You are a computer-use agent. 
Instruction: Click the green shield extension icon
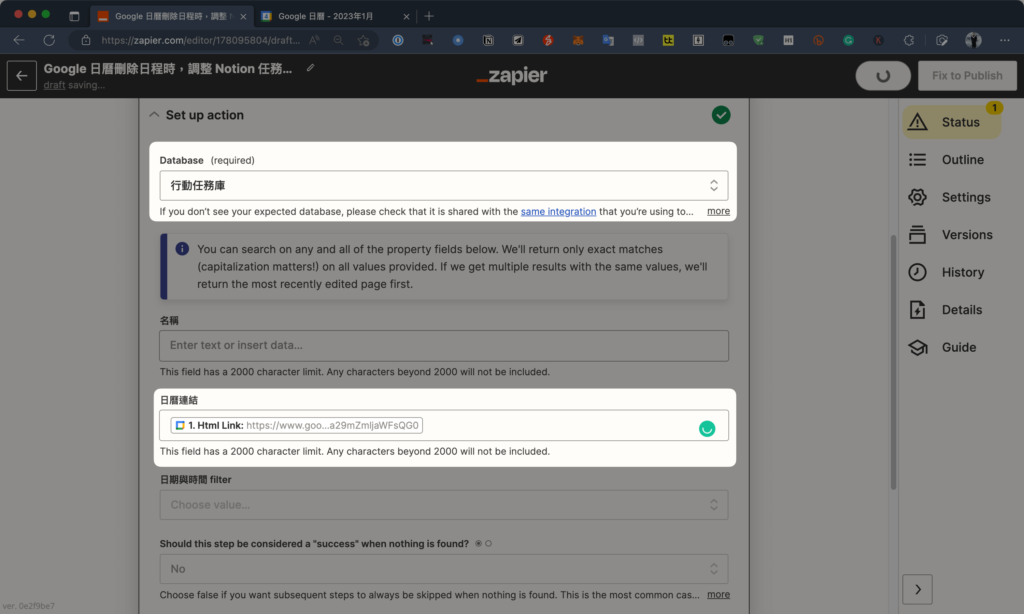pyautogui.click(x=758, y=40)
